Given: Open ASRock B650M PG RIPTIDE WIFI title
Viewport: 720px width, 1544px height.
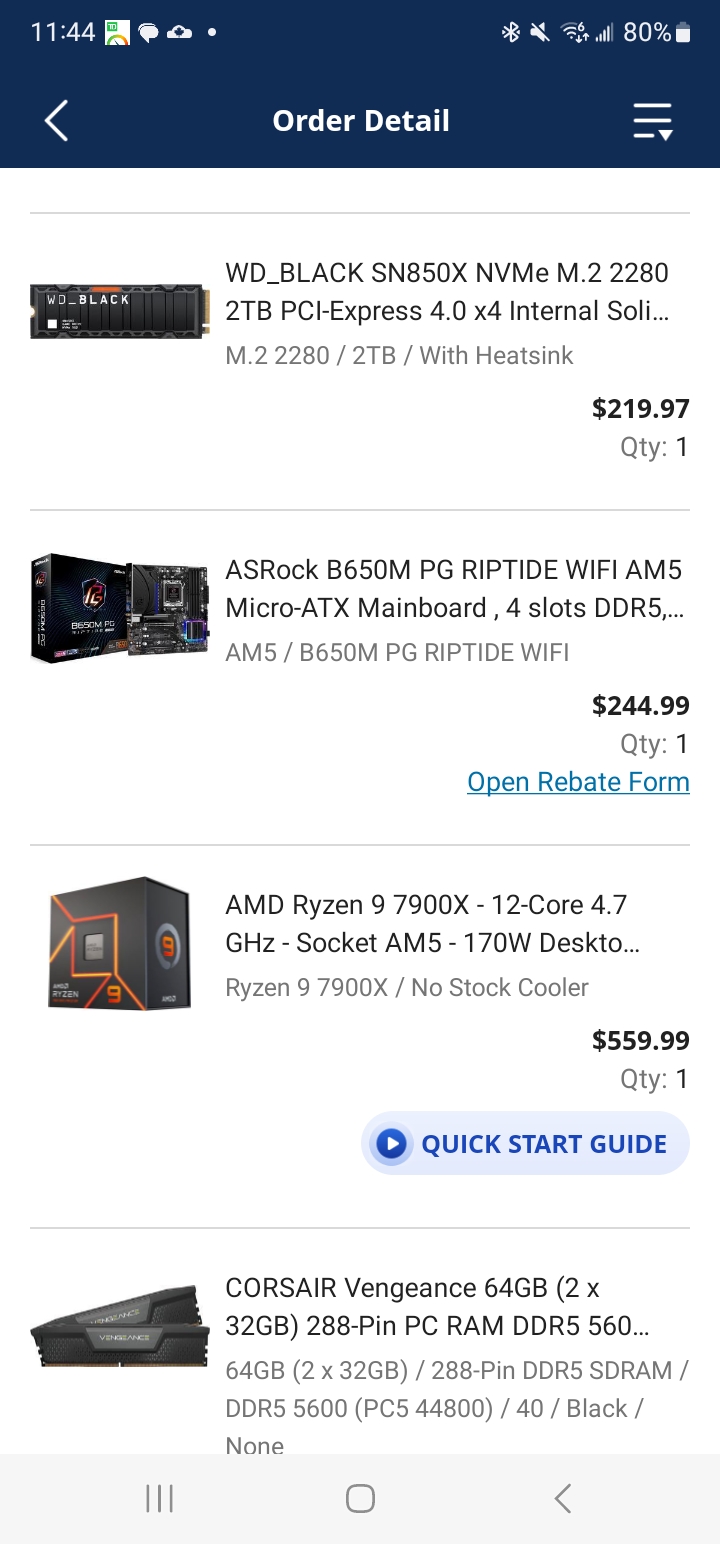Looking at the screenshot, I should point(454,589).
